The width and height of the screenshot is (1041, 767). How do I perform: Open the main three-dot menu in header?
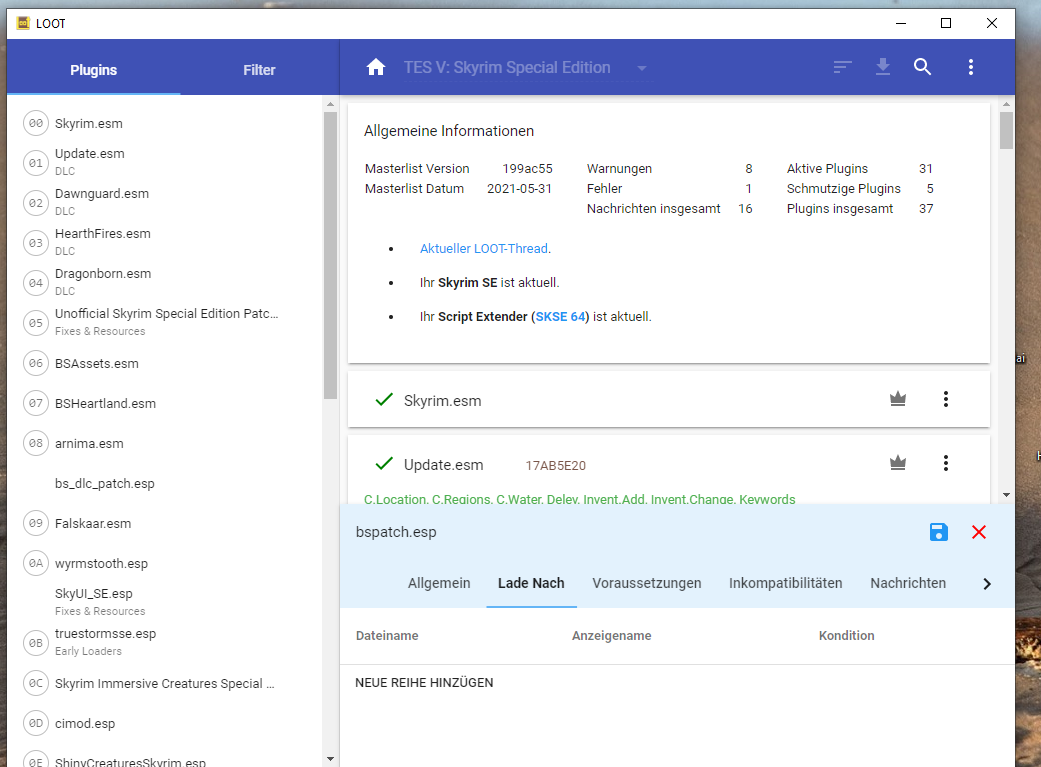970,67
